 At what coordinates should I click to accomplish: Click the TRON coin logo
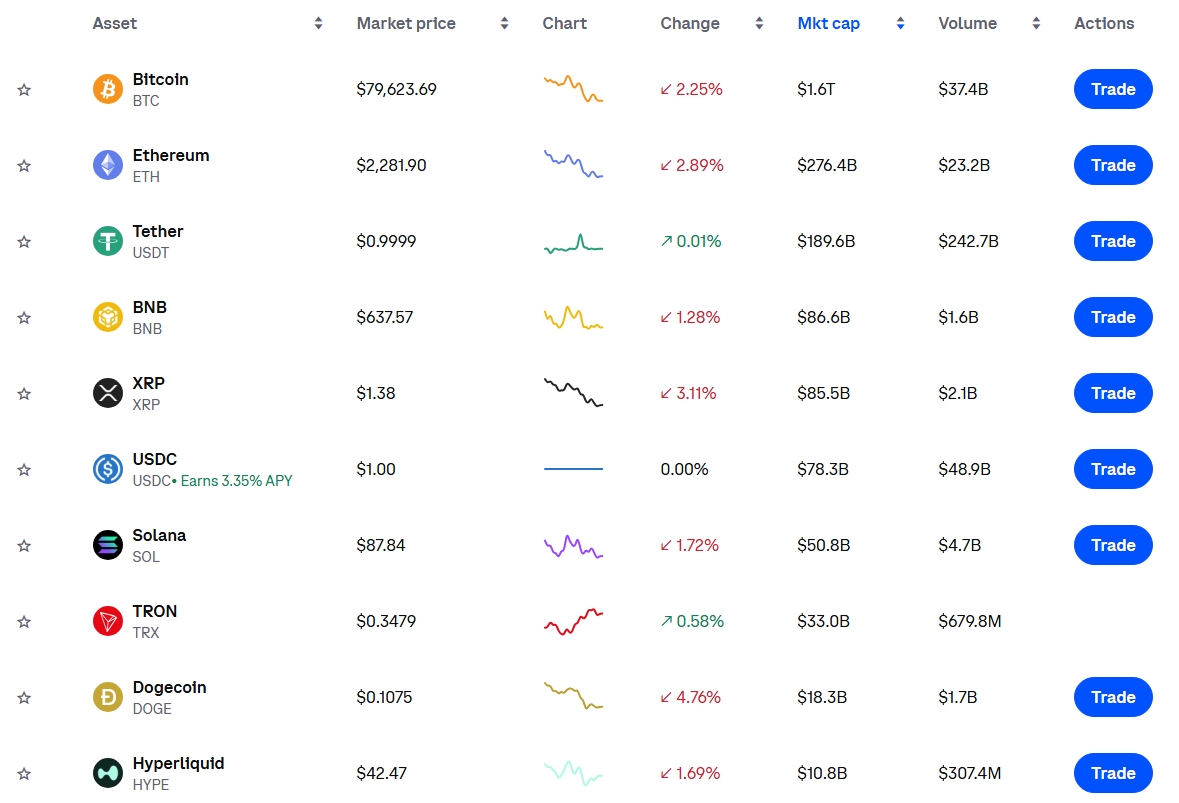coord(108,621)
